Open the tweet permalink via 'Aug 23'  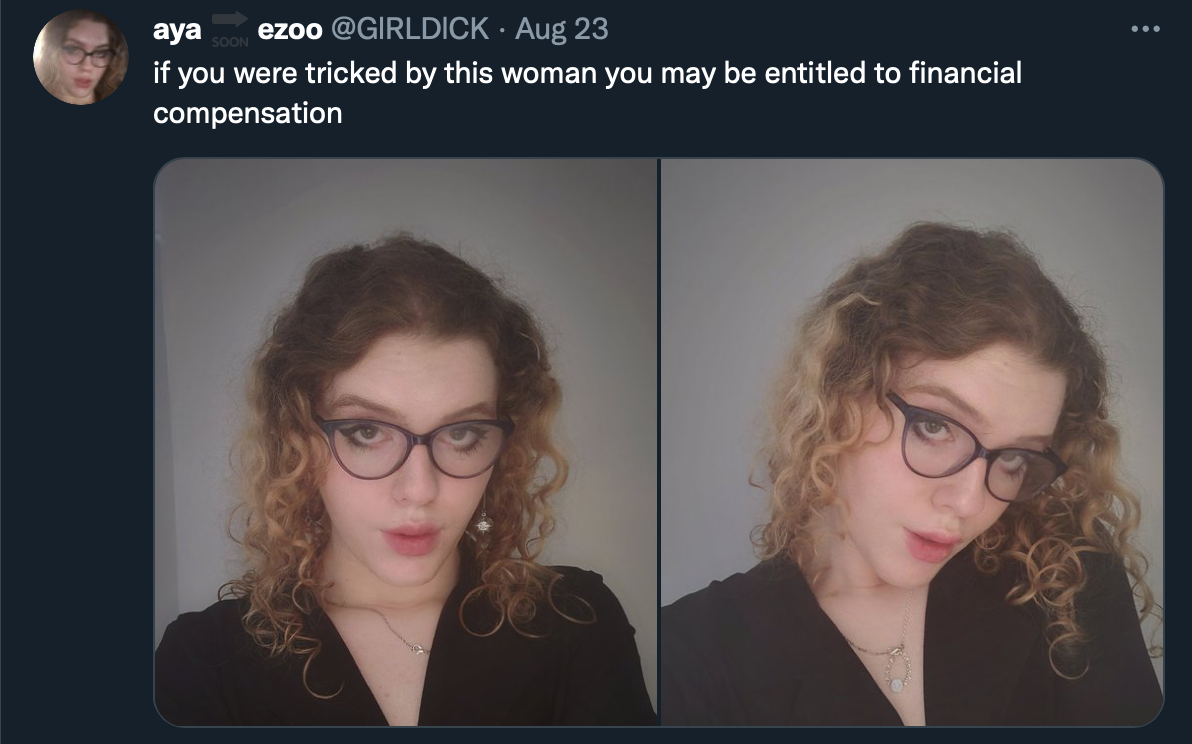pos(562,30)
